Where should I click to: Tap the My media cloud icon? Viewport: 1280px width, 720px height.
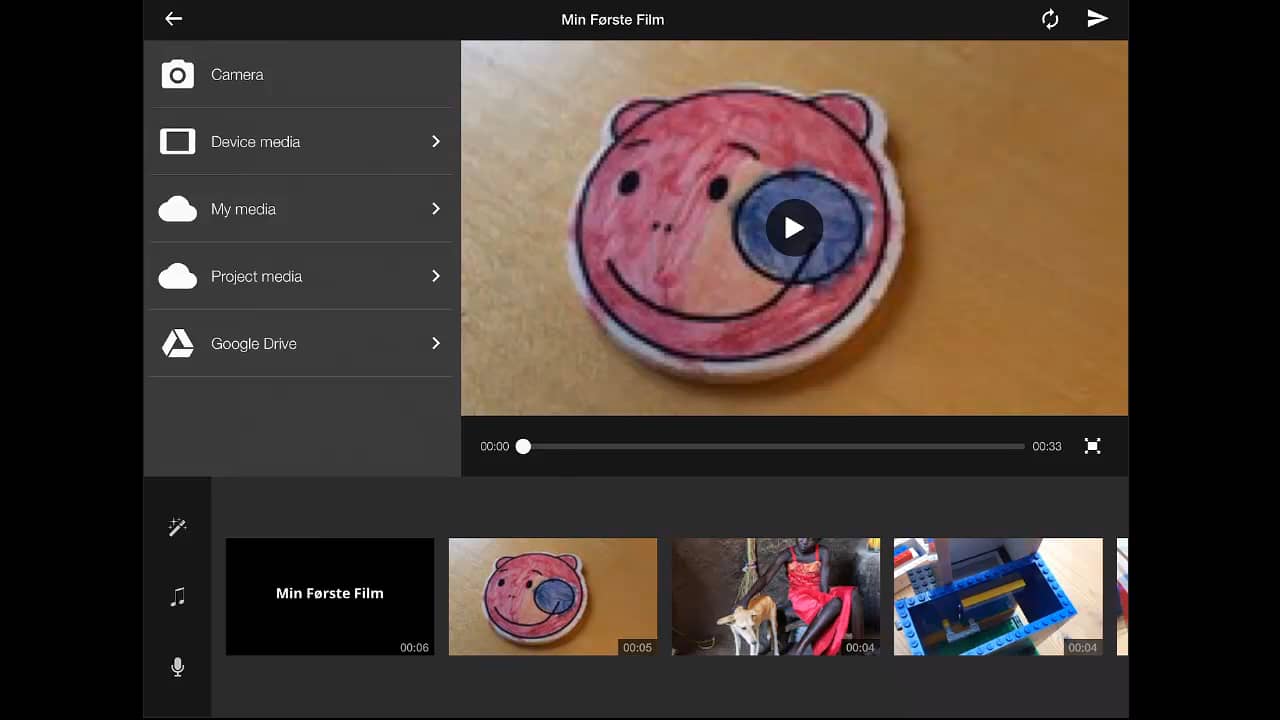coord(178,209)
